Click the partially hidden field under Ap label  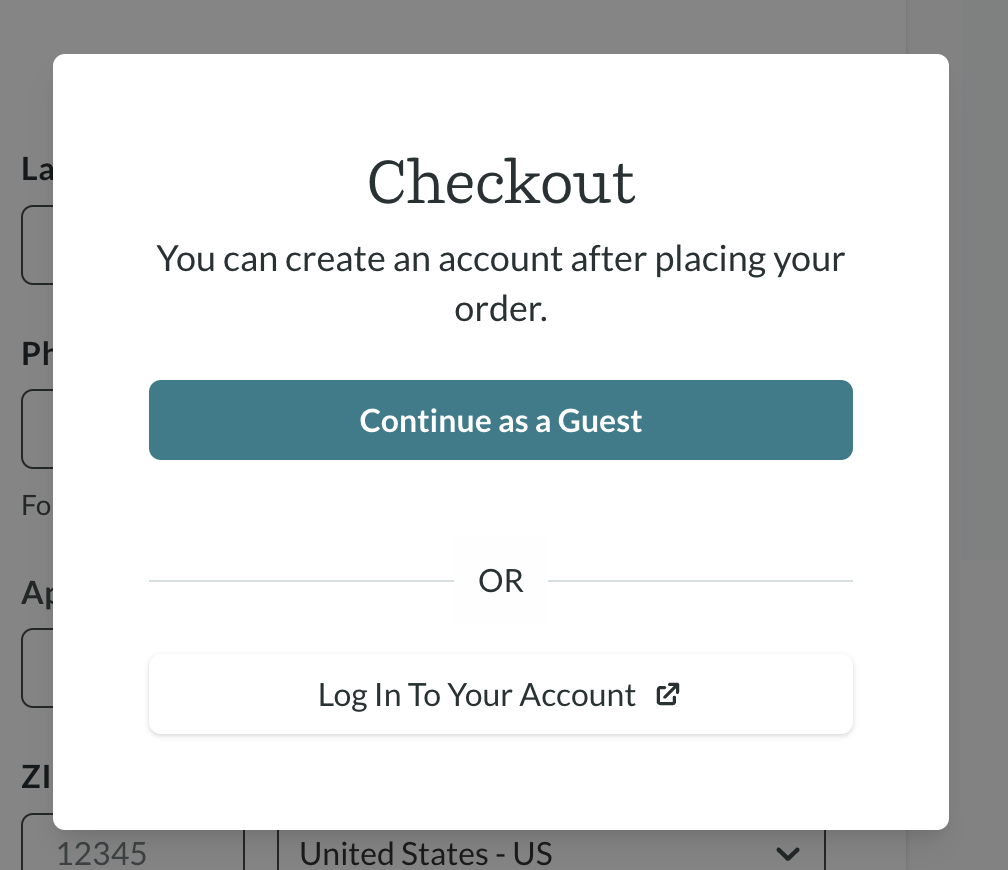(x=37, y=668)
